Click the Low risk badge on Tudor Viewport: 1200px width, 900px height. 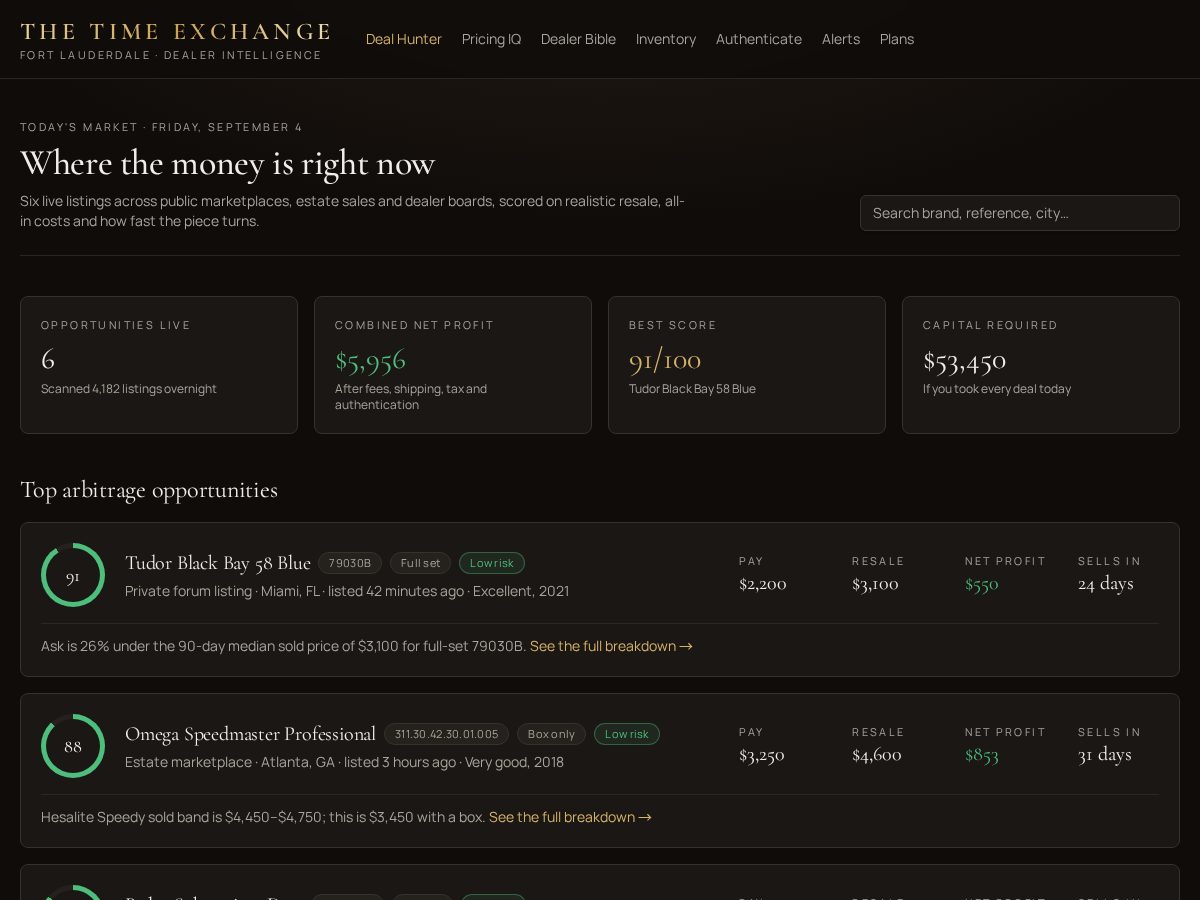point(492,563)
